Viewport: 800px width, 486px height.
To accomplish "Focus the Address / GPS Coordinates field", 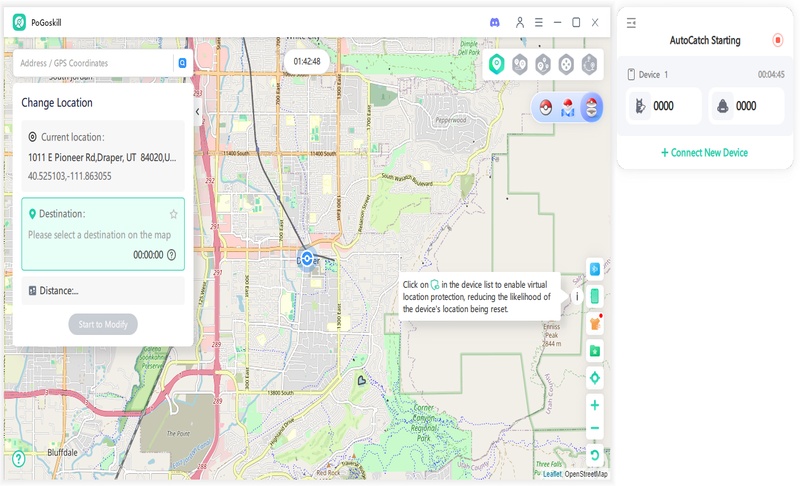I will point(95,63).
